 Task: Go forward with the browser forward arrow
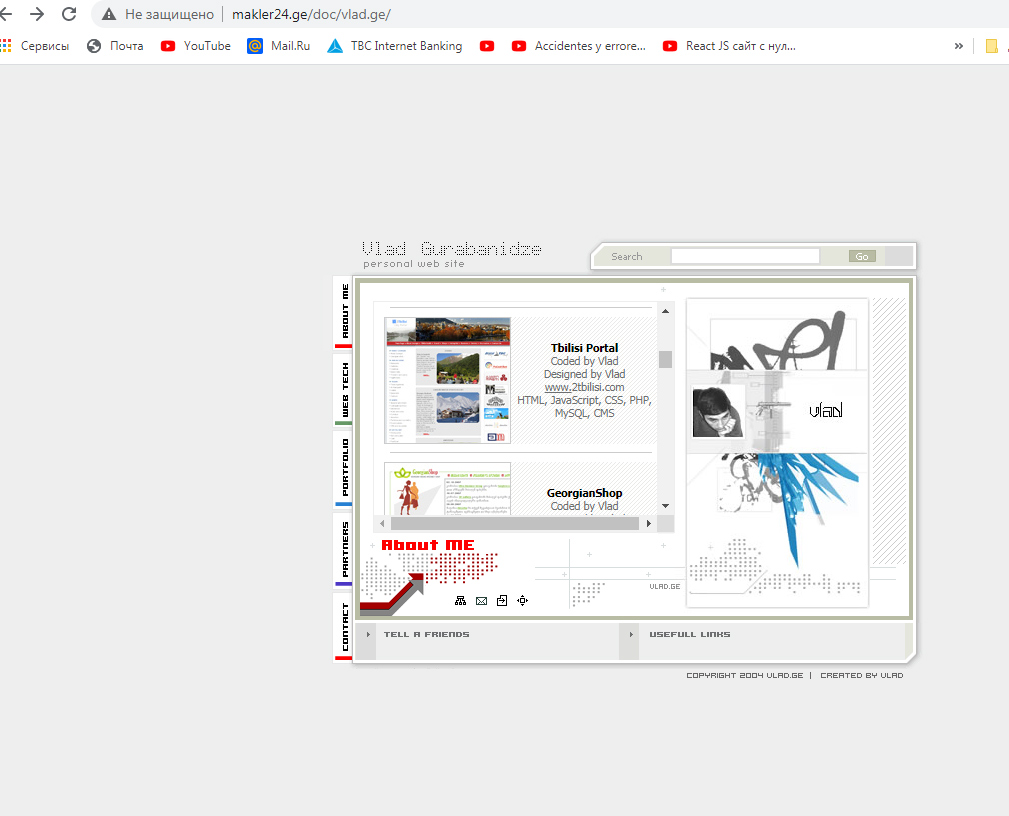37,14
